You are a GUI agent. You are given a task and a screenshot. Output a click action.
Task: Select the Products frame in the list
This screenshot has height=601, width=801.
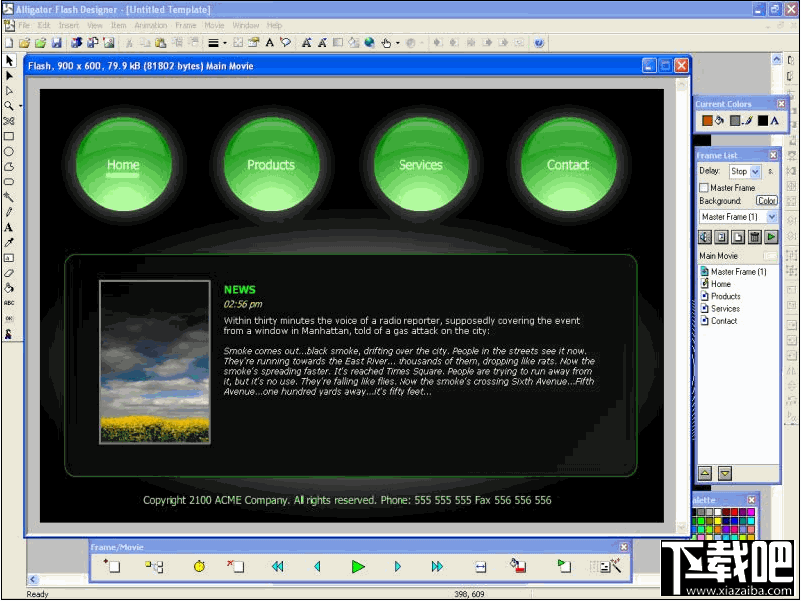click(725, 296)
